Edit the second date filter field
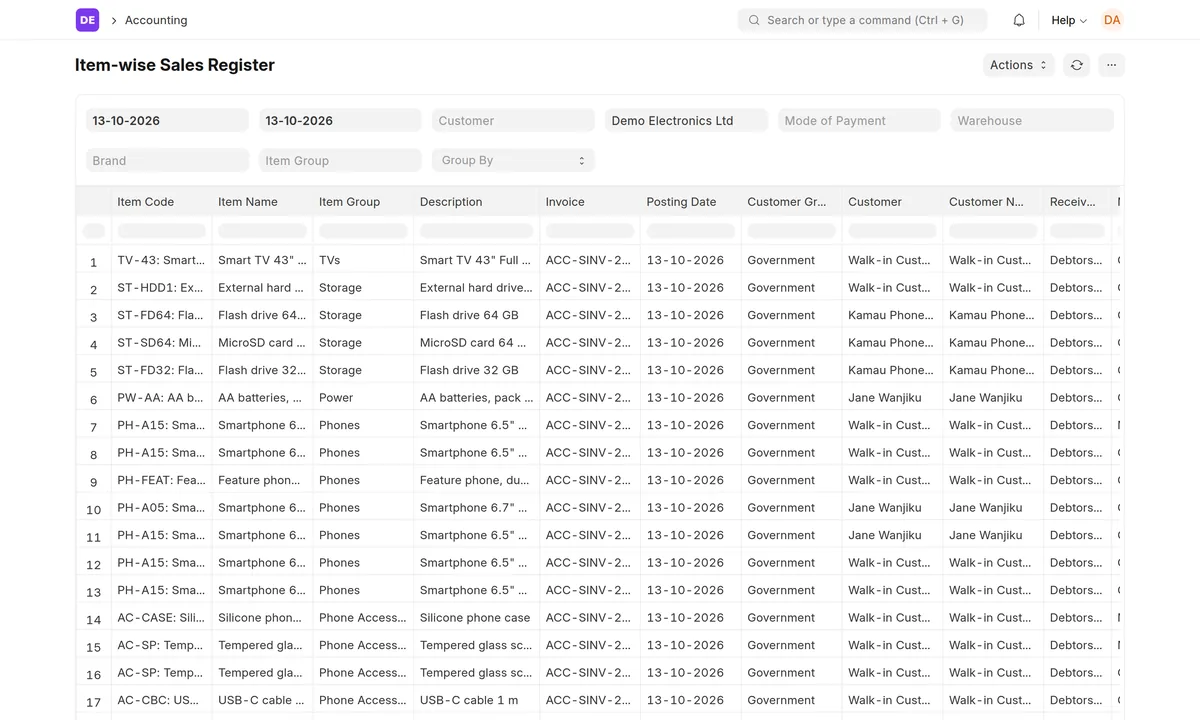 (x=340, y=120)
